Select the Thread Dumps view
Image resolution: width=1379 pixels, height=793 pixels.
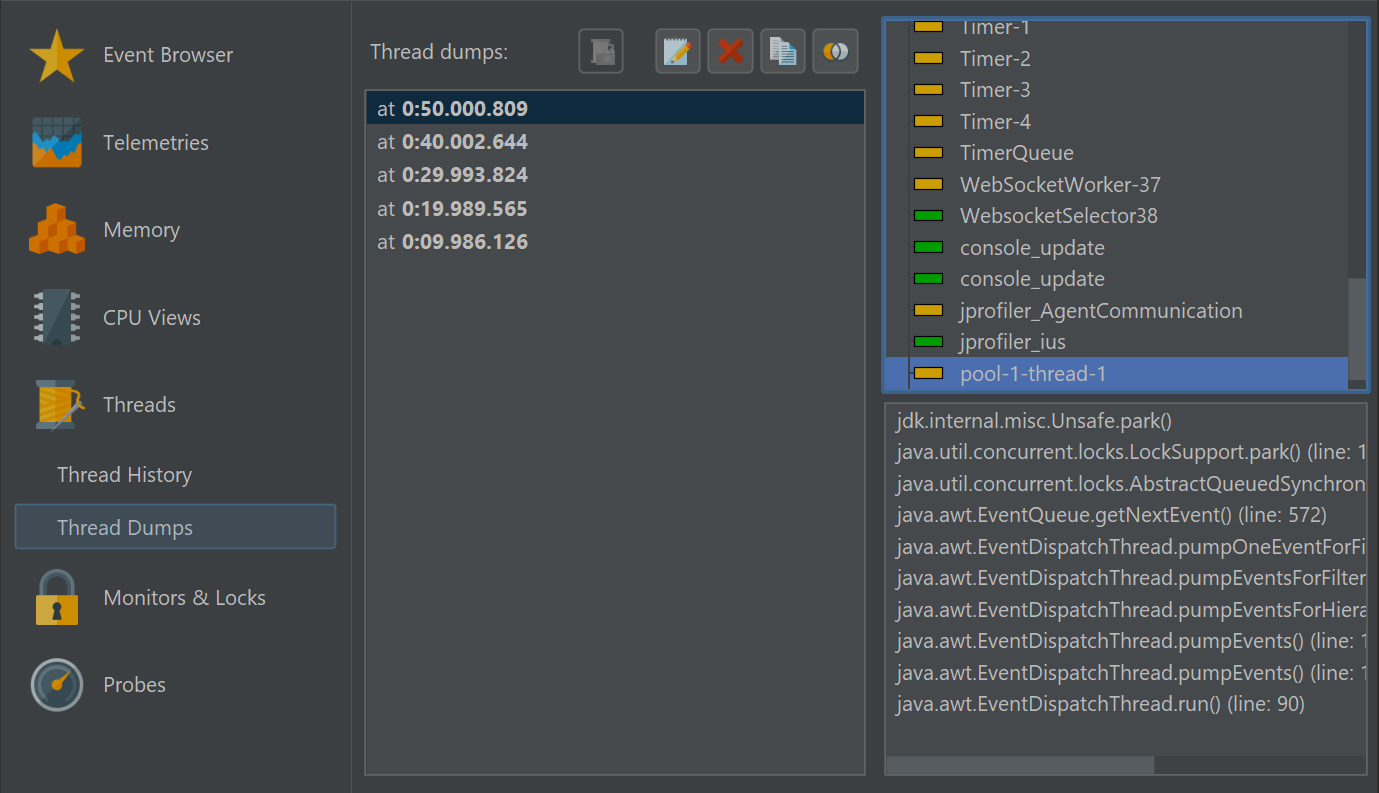(x=125, y=528)
